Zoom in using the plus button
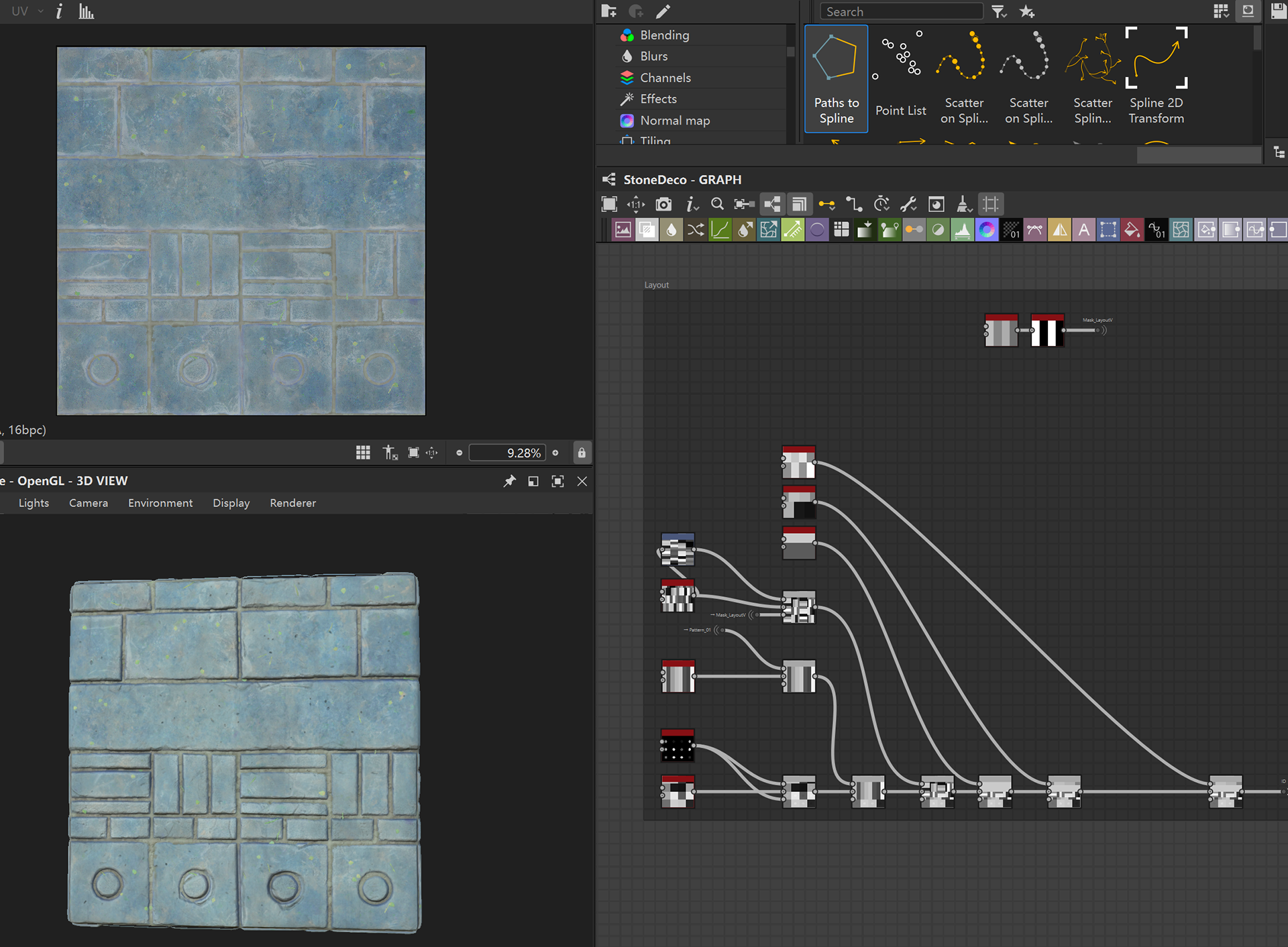Image resolution: width=1288 pixels, height=947 pixels. [x=555, y=453]
